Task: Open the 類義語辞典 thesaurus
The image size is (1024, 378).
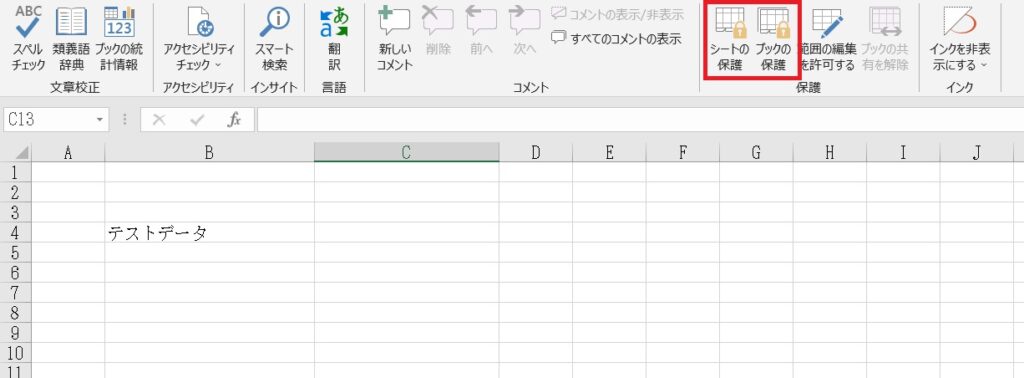Action: point(71,39)
